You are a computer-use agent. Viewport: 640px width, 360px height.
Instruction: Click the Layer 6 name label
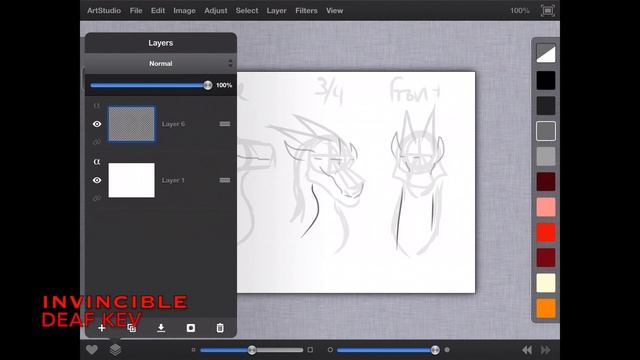[173, 124]
